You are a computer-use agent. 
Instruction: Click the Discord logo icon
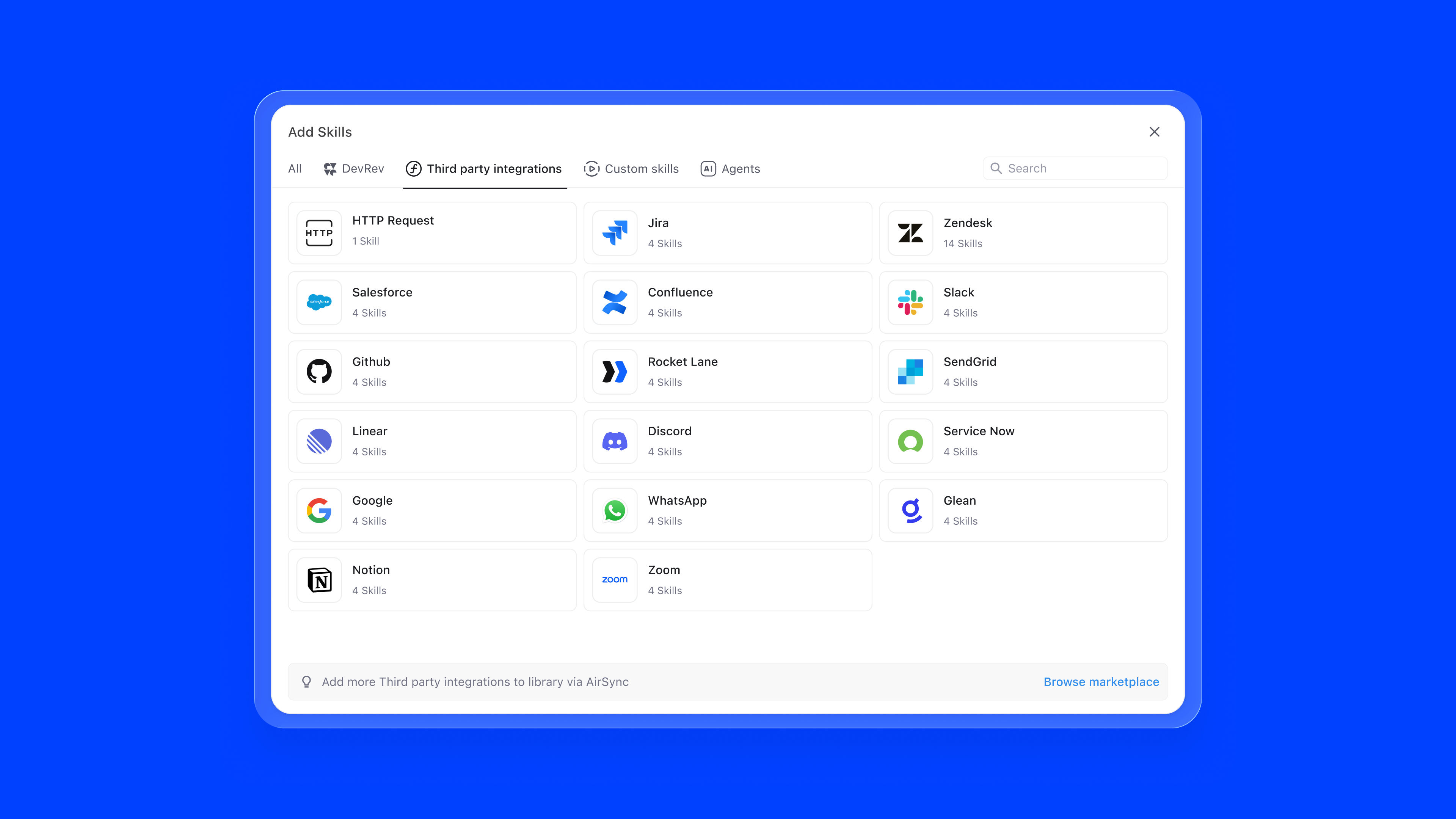click(614, 441)
